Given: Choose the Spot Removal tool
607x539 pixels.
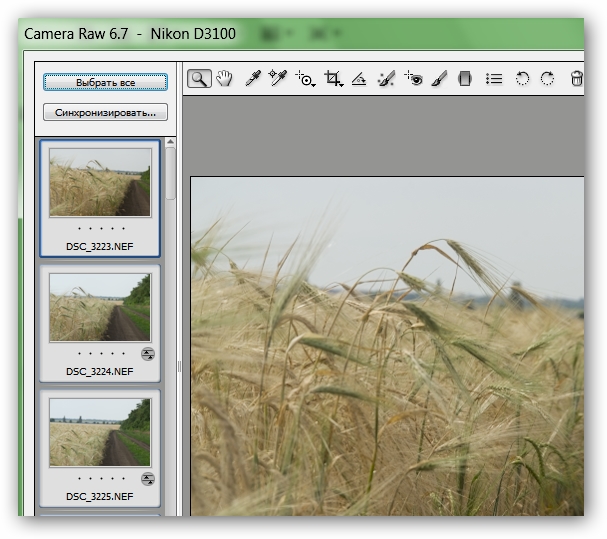Looking at the screenshot, I should click(386, 79).
